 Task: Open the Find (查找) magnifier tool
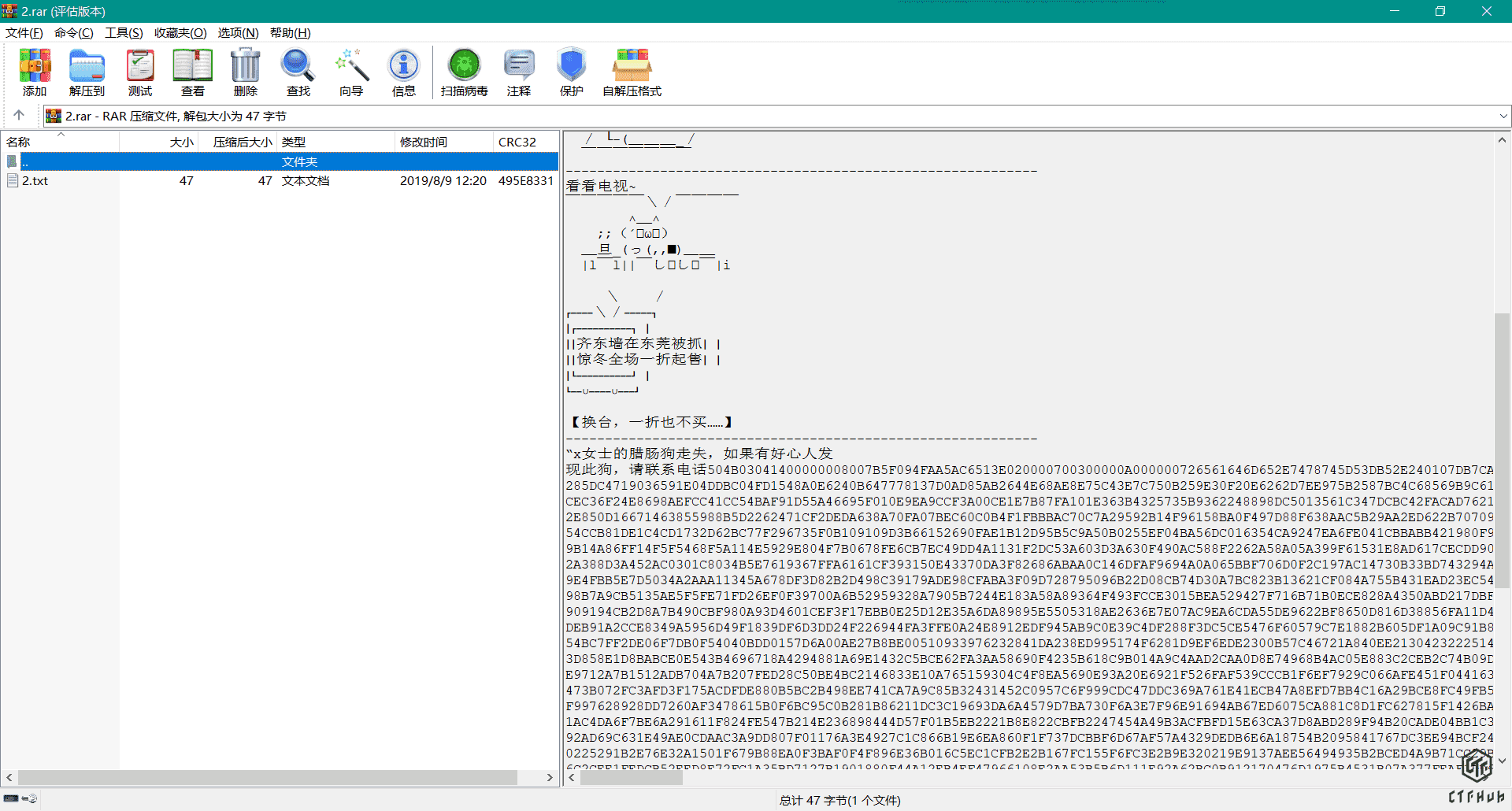pos(298,72)
